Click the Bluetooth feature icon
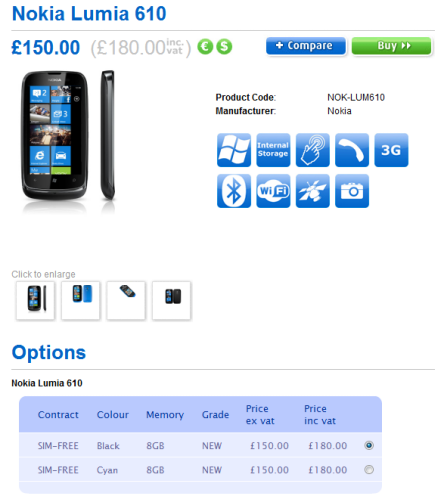 point(234,191)
